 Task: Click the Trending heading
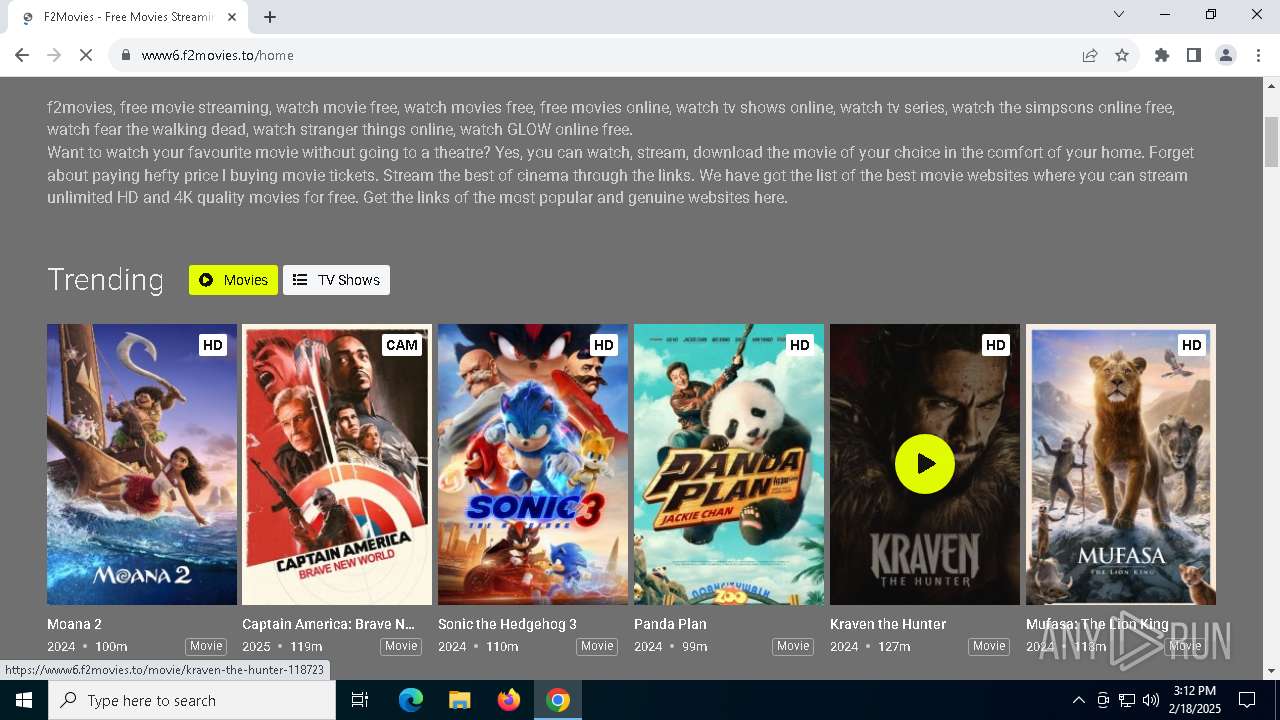[x=105, y=280]
